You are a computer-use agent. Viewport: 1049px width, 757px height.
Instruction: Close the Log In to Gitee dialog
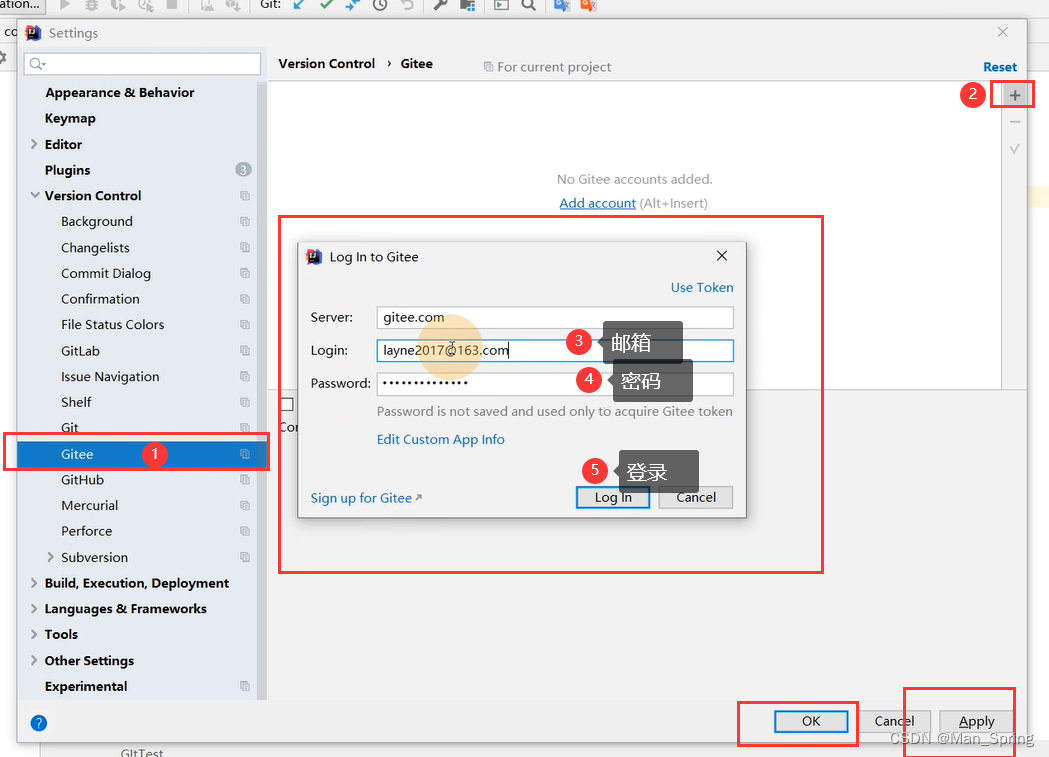pos(721,256)
